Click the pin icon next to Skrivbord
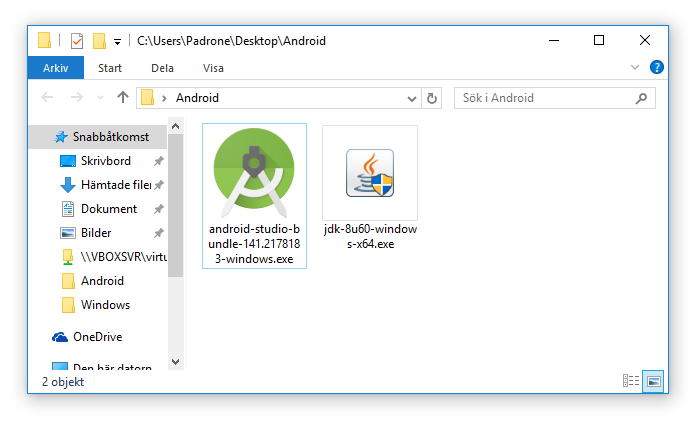Image resolution: width=700 pixels, height=424 pixels. click(x=158, y=161)
